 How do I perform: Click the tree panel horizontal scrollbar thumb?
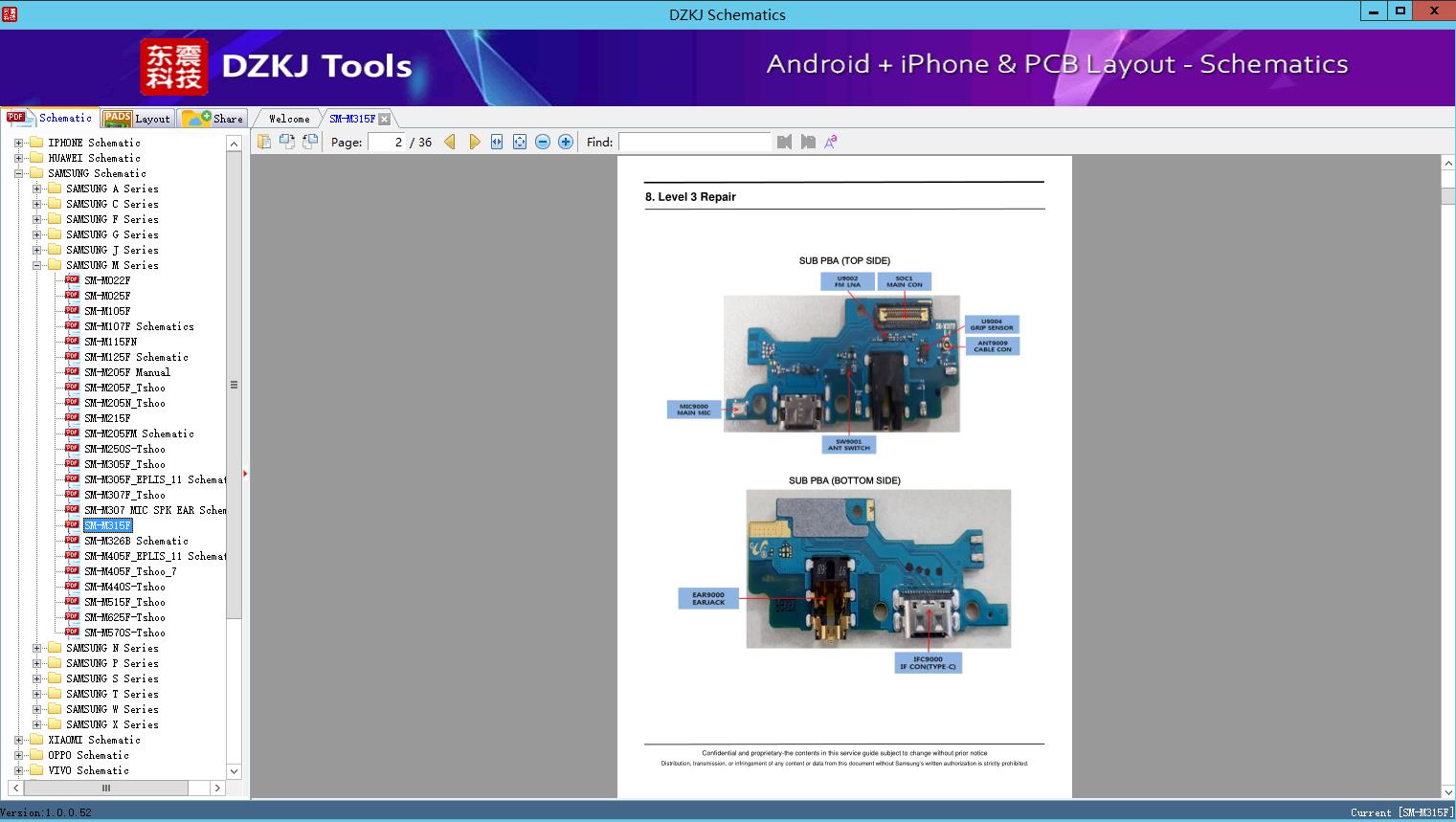(106, 788)
